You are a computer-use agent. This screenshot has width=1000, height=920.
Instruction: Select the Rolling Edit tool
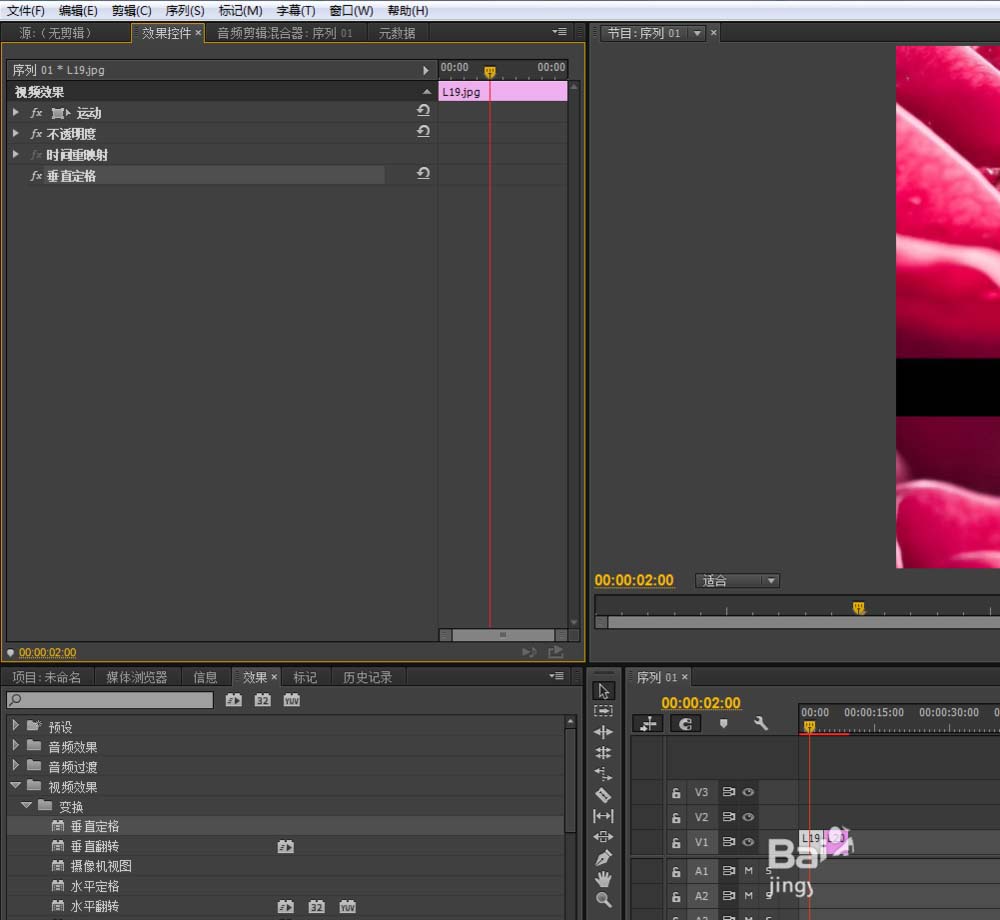603,753
